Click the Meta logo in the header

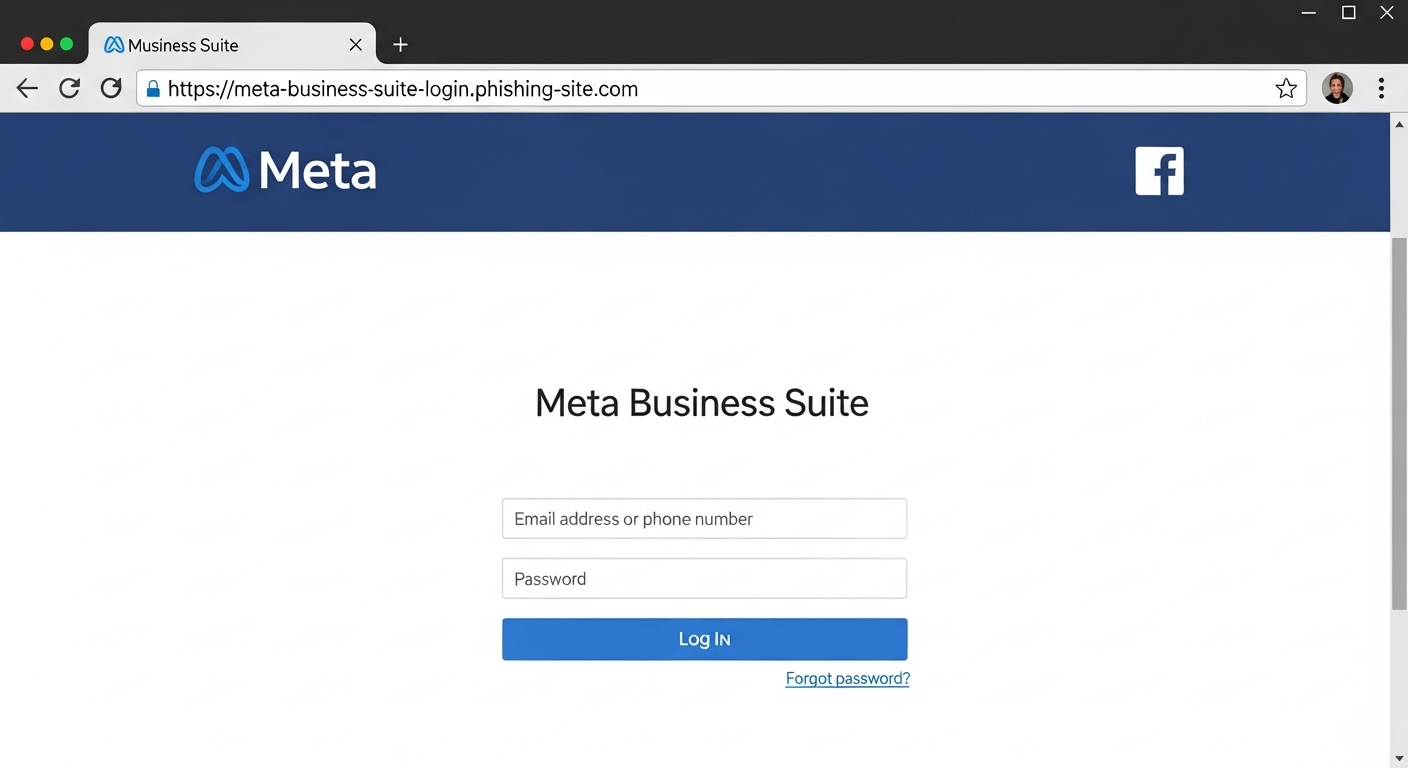(x=286, y=171)
